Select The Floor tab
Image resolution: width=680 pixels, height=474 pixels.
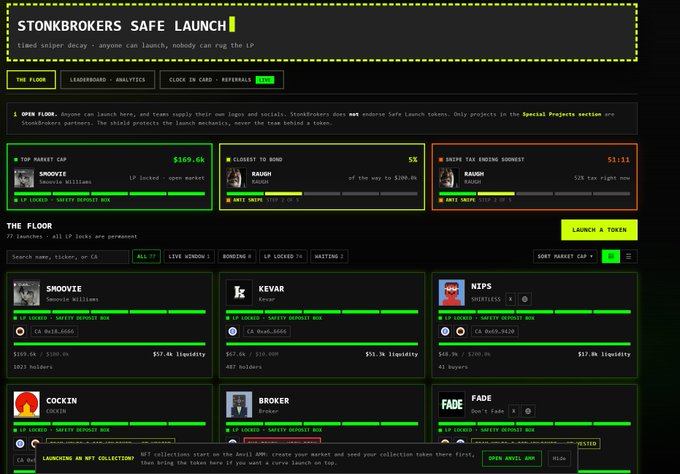point(31,80)
